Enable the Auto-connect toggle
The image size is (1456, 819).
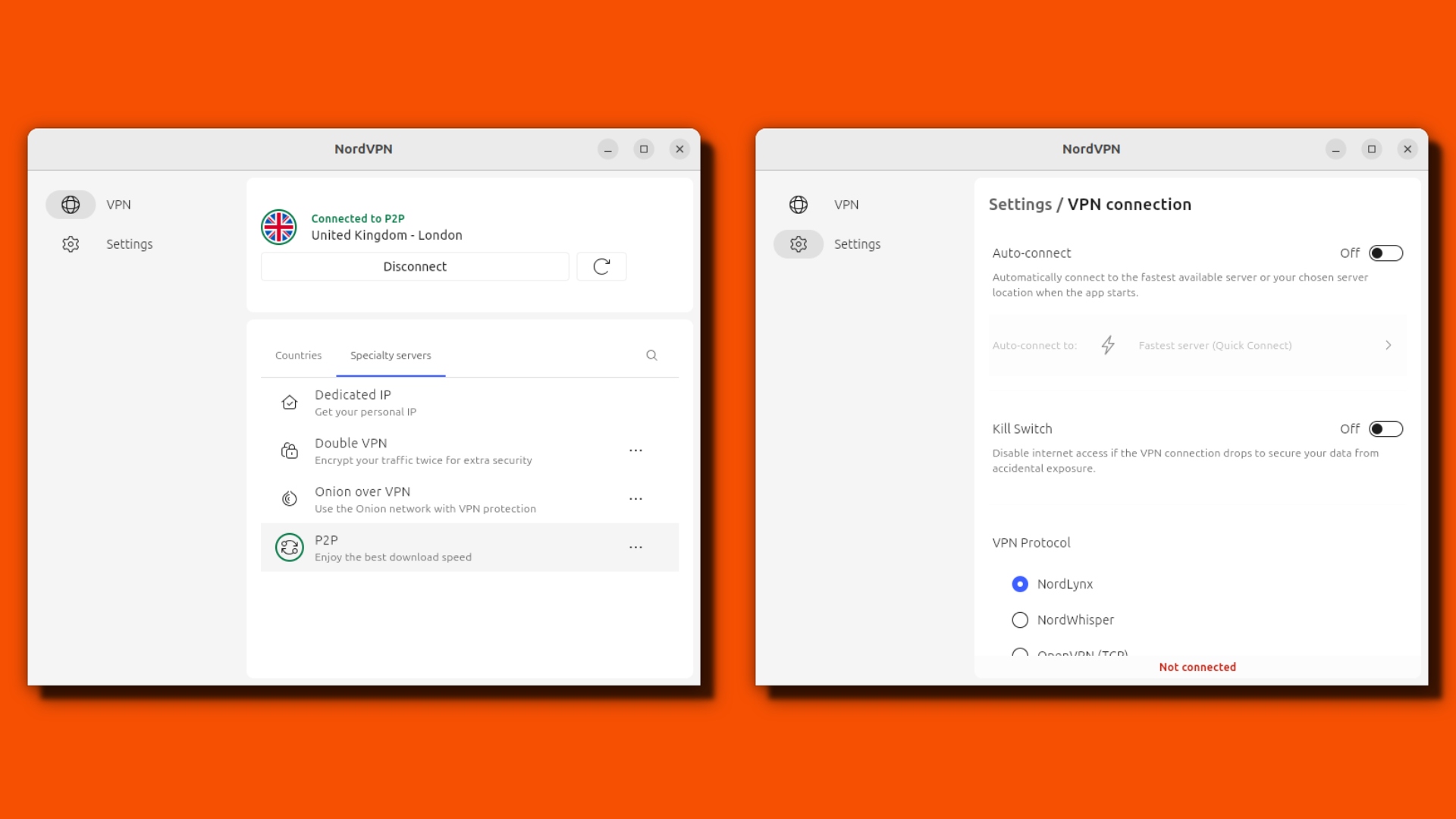point(1386,253)
